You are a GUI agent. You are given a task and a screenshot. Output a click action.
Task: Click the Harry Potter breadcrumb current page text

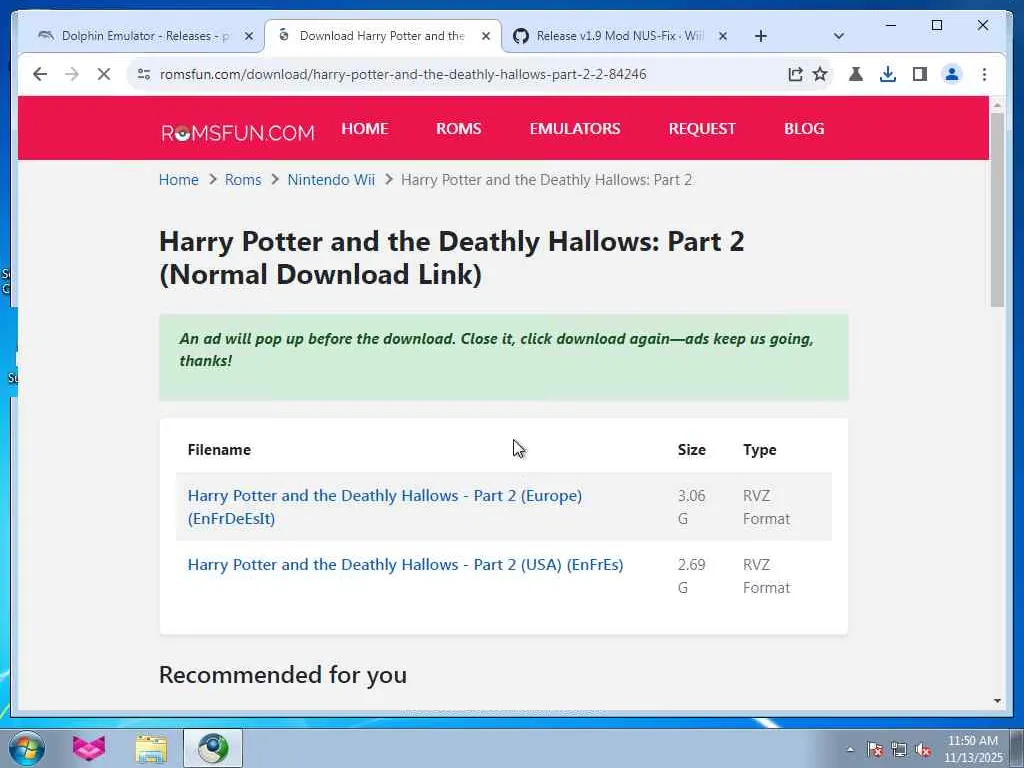pyautogui.click(x=546, y=180)
